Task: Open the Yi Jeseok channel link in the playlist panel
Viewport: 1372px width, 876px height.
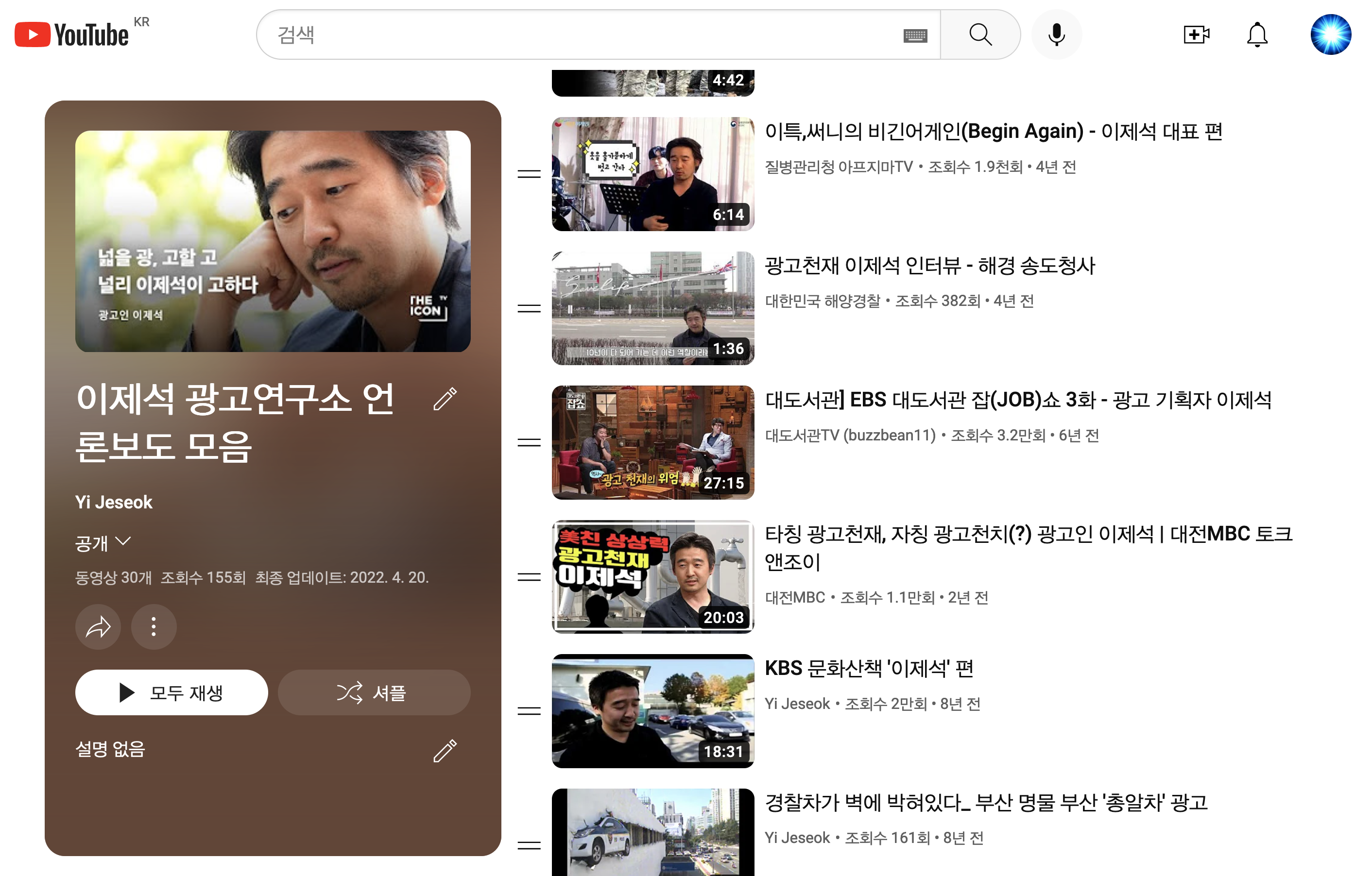Action: [114, 503]
